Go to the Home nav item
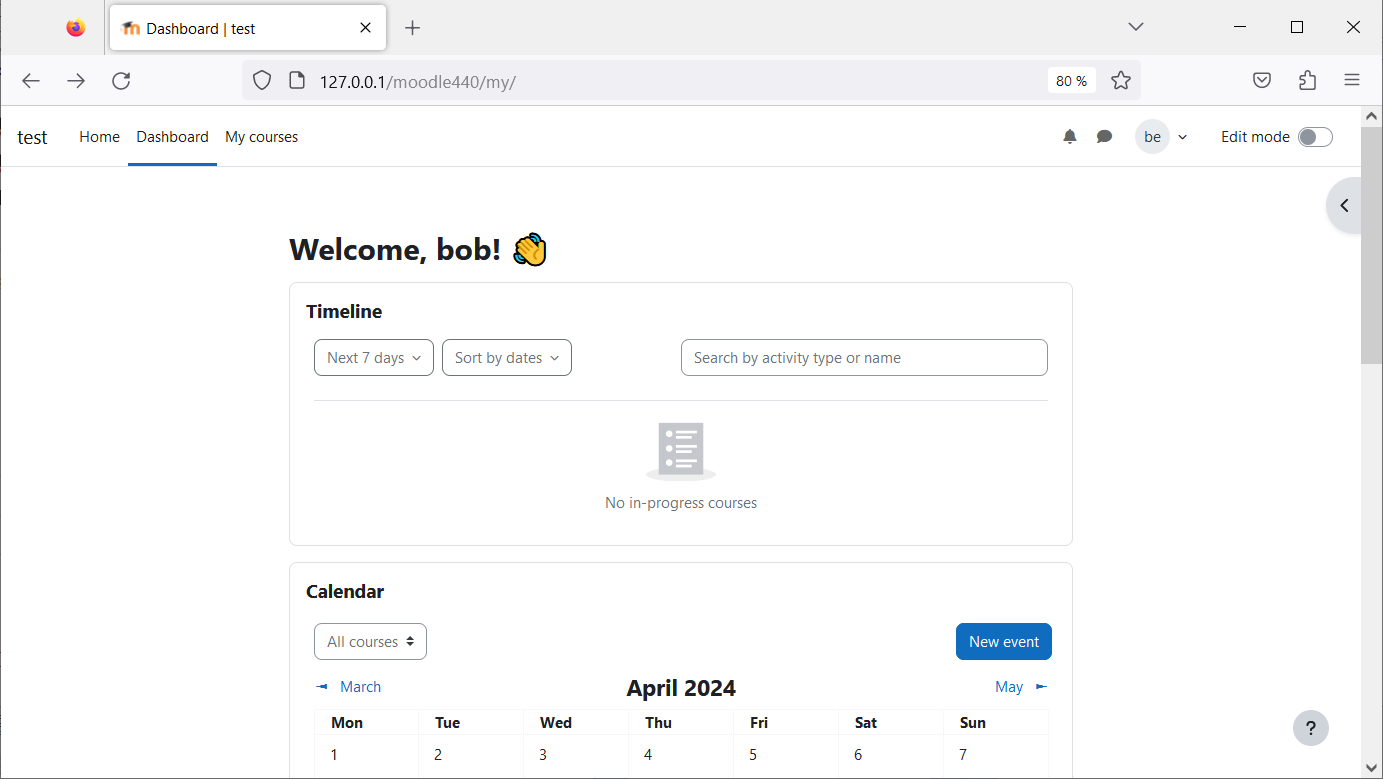Viewport: 1383px width, 779px height. pos(99,137)
